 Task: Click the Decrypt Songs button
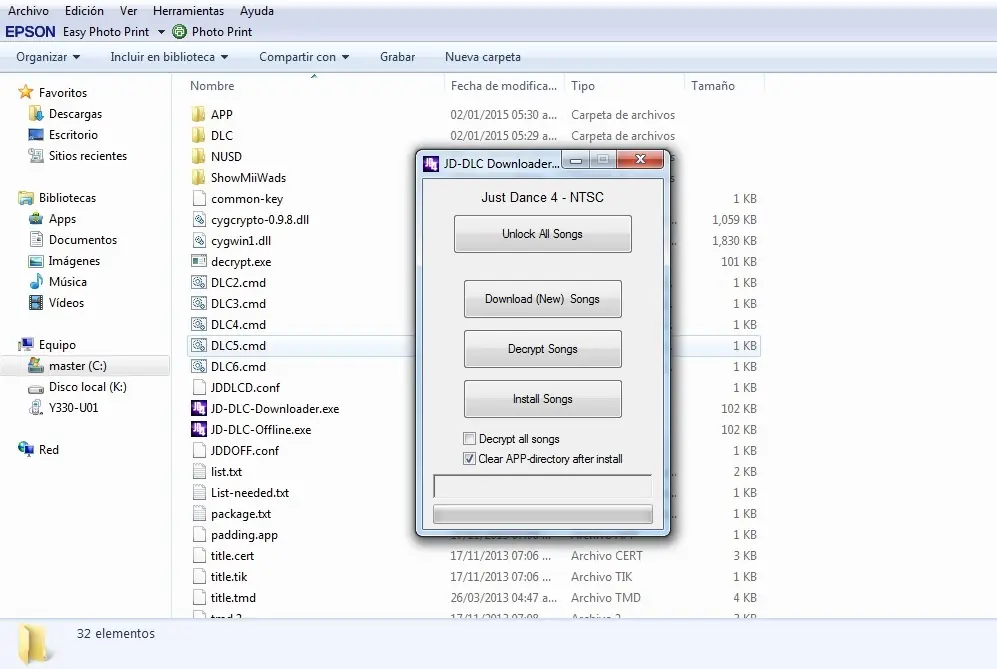pos(542,348)
